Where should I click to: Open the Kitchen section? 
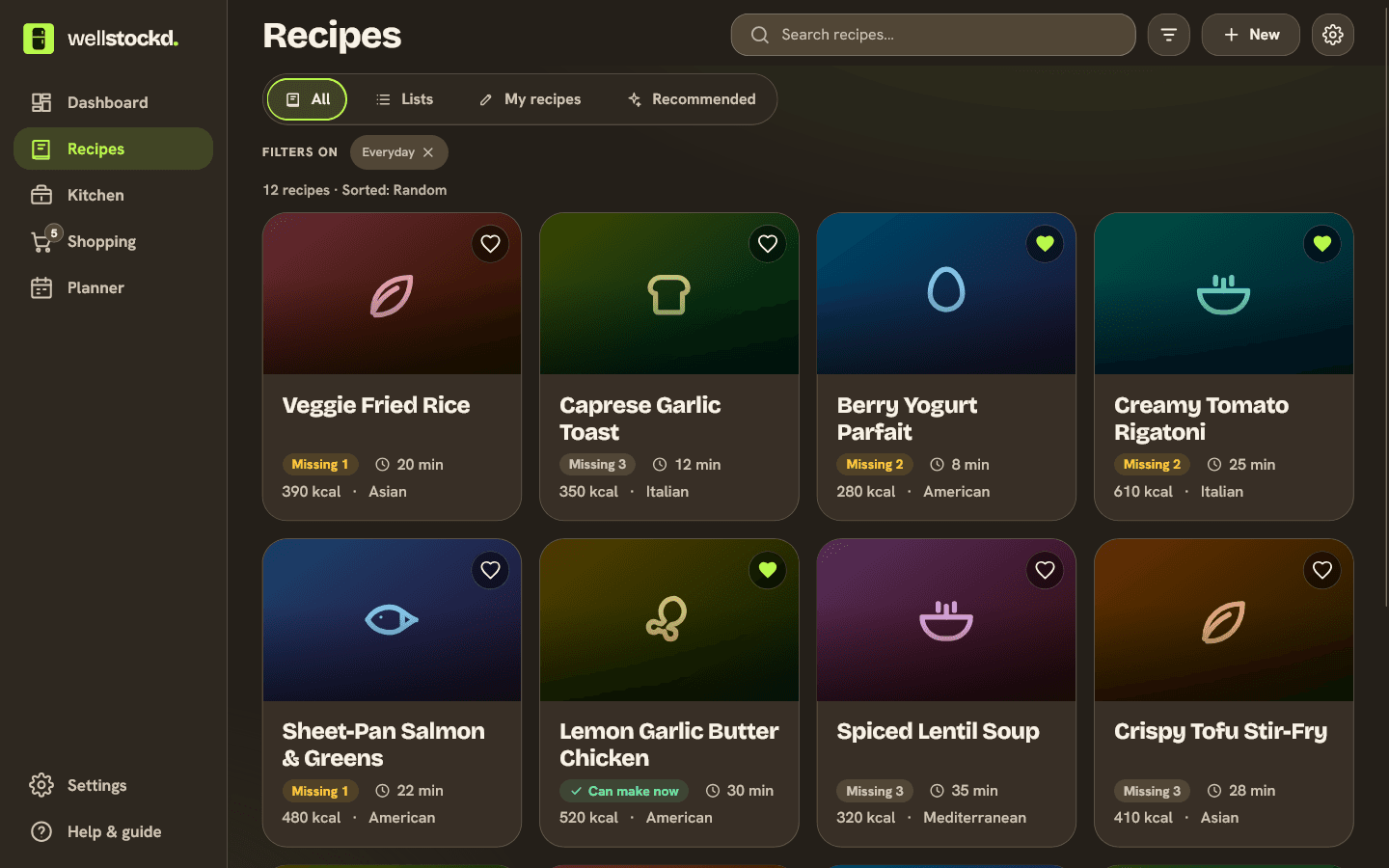coord(113,195)
